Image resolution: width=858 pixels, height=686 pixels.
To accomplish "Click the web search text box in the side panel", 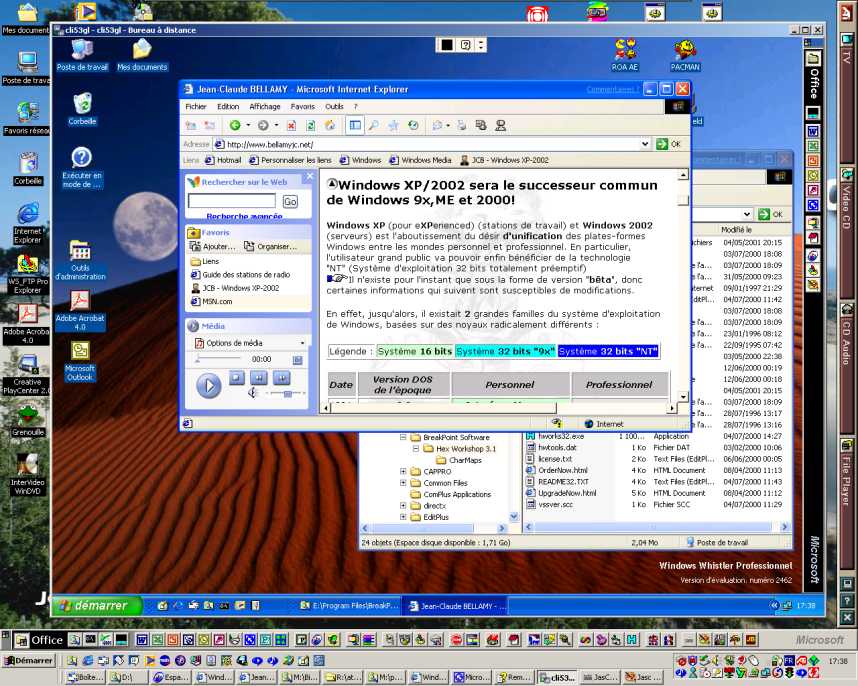I will (x=231, y=201).
